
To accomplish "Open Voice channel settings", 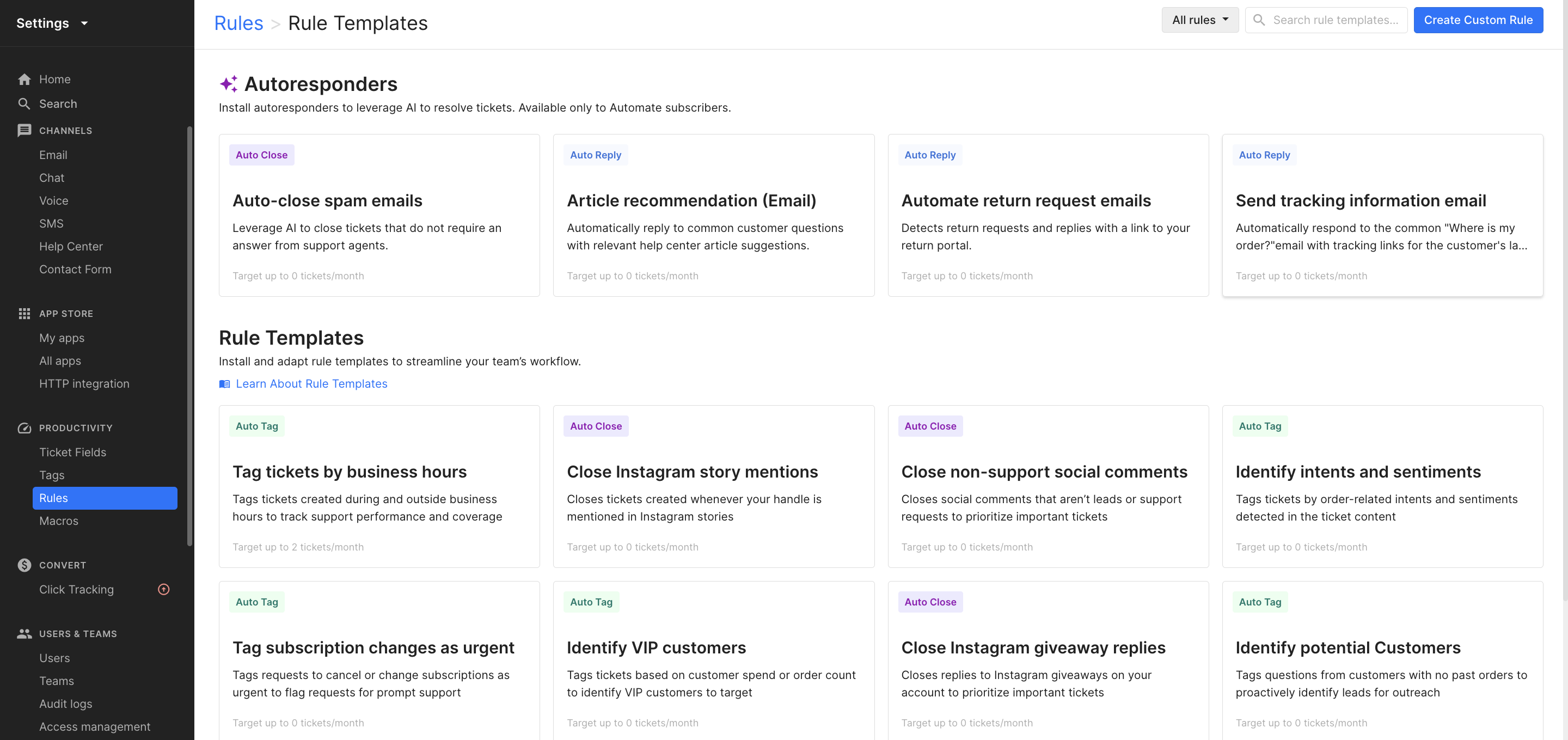I will point(53,201).
